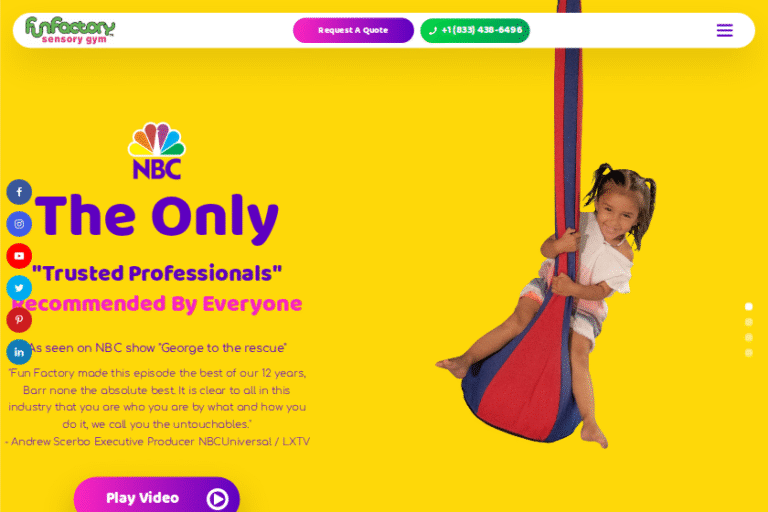Click the "The Only" headline
768x512 pixels.
(x=157, y=217)
